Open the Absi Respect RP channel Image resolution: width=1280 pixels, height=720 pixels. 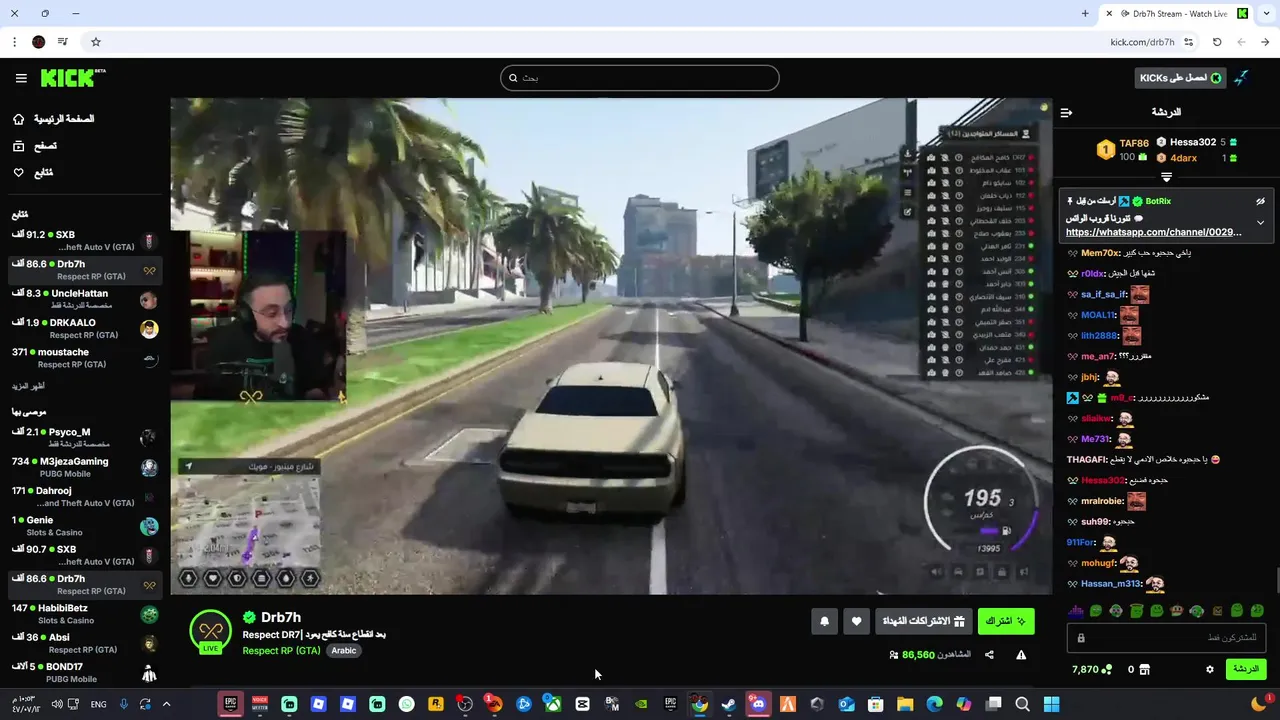click(85, 643)
